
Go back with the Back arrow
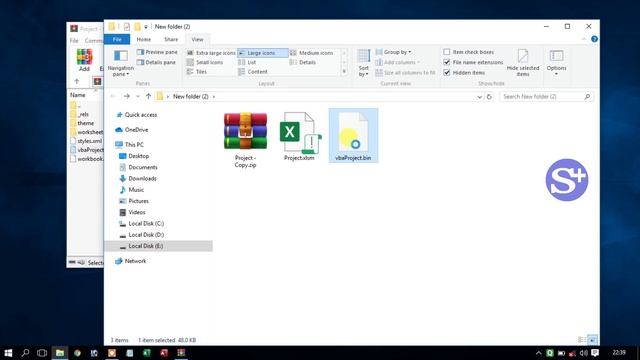coord(113,97)
